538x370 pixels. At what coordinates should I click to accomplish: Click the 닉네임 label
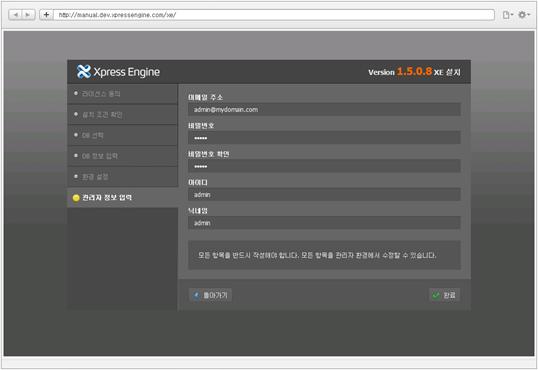[x=198, y=211]
